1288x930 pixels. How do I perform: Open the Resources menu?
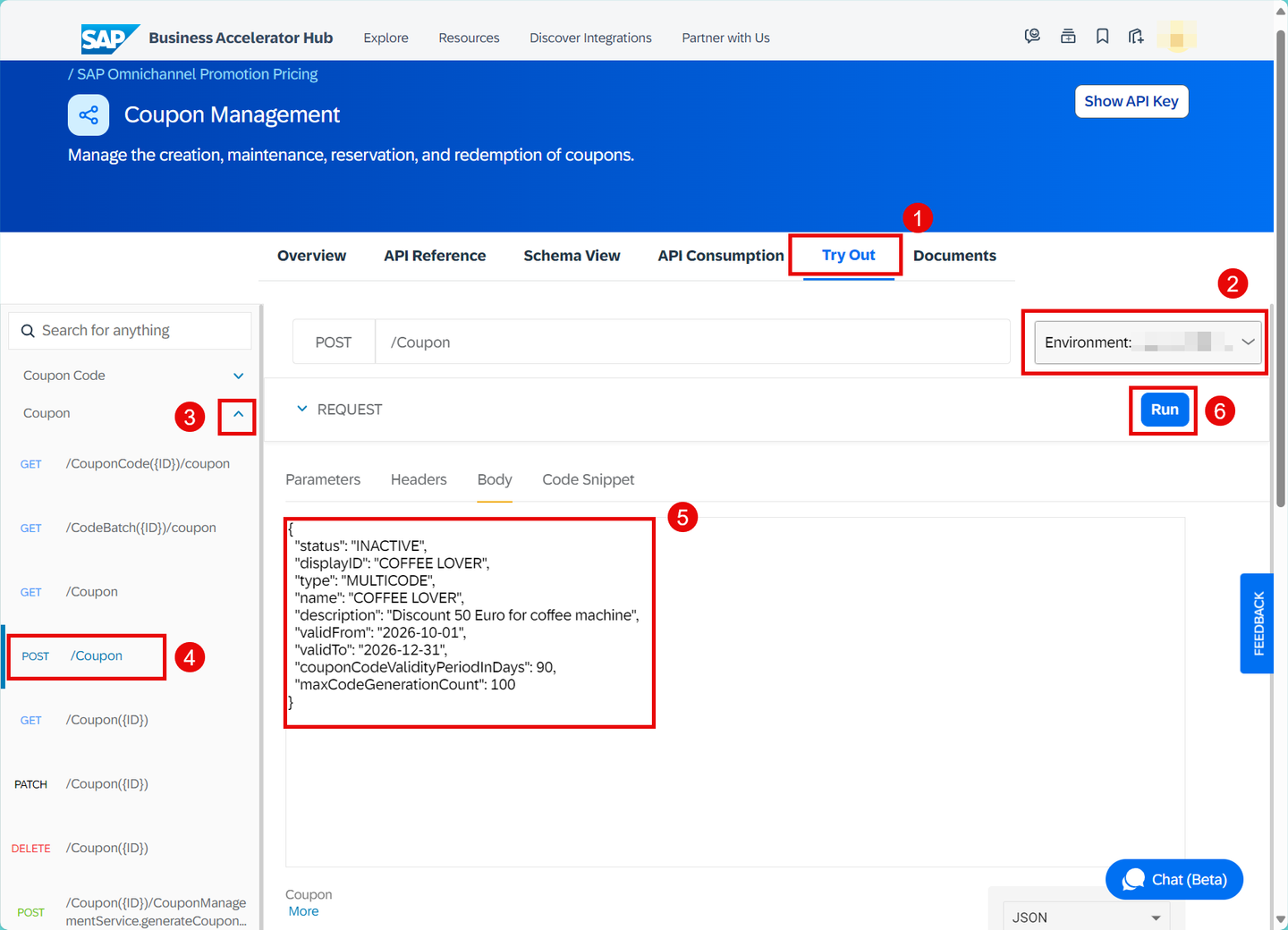pyautogui.click(x=469, y=38)
